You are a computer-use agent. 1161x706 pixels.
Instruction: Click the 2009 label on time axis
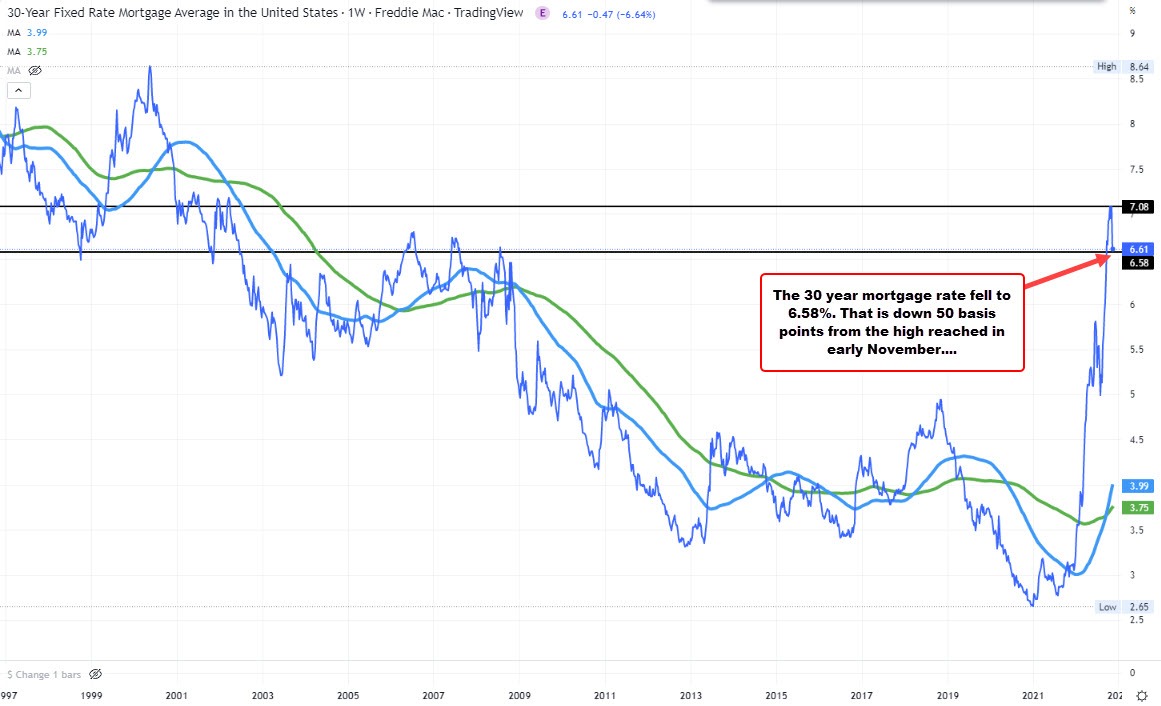[x=519, y=696]
